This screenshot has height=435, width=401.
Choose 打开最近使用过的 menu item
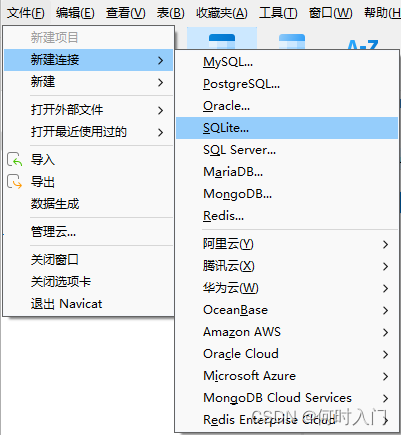pyautogui.click(x=88, y=132)
